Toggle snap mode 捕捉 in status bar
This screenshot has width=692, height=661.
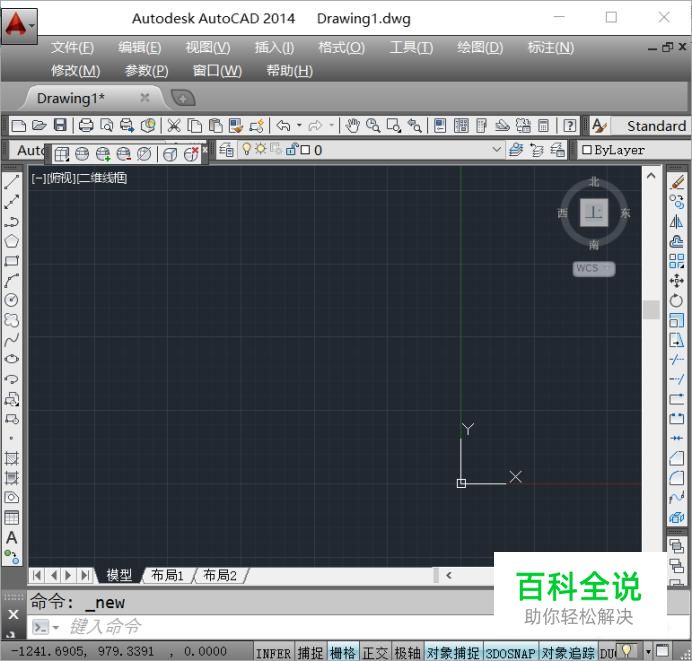tap(310, 653)
